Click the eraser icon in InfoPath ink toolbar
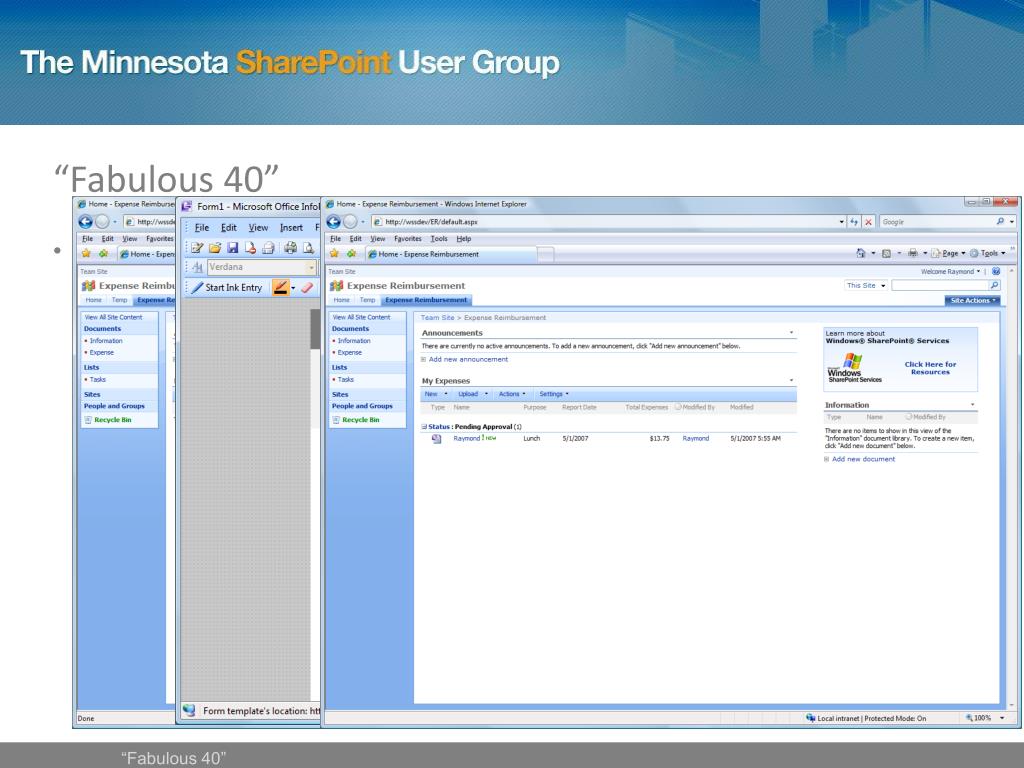This screenshot has width=1024, height=768. (307, 287)
